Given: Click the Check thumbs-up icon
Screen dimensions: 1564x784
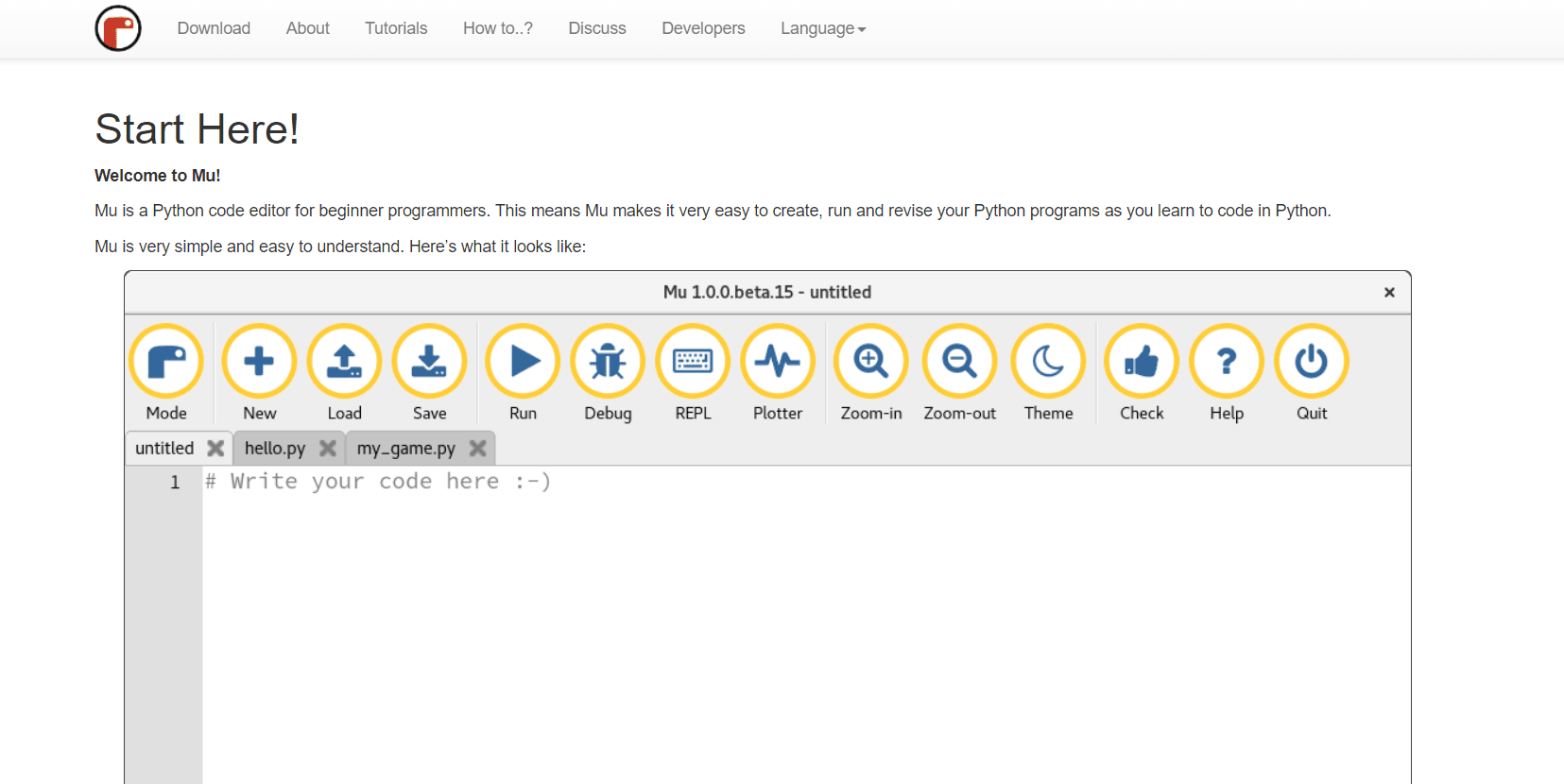Looking at the screenshot, I should pyautogui.click(x=1142, y=362).
